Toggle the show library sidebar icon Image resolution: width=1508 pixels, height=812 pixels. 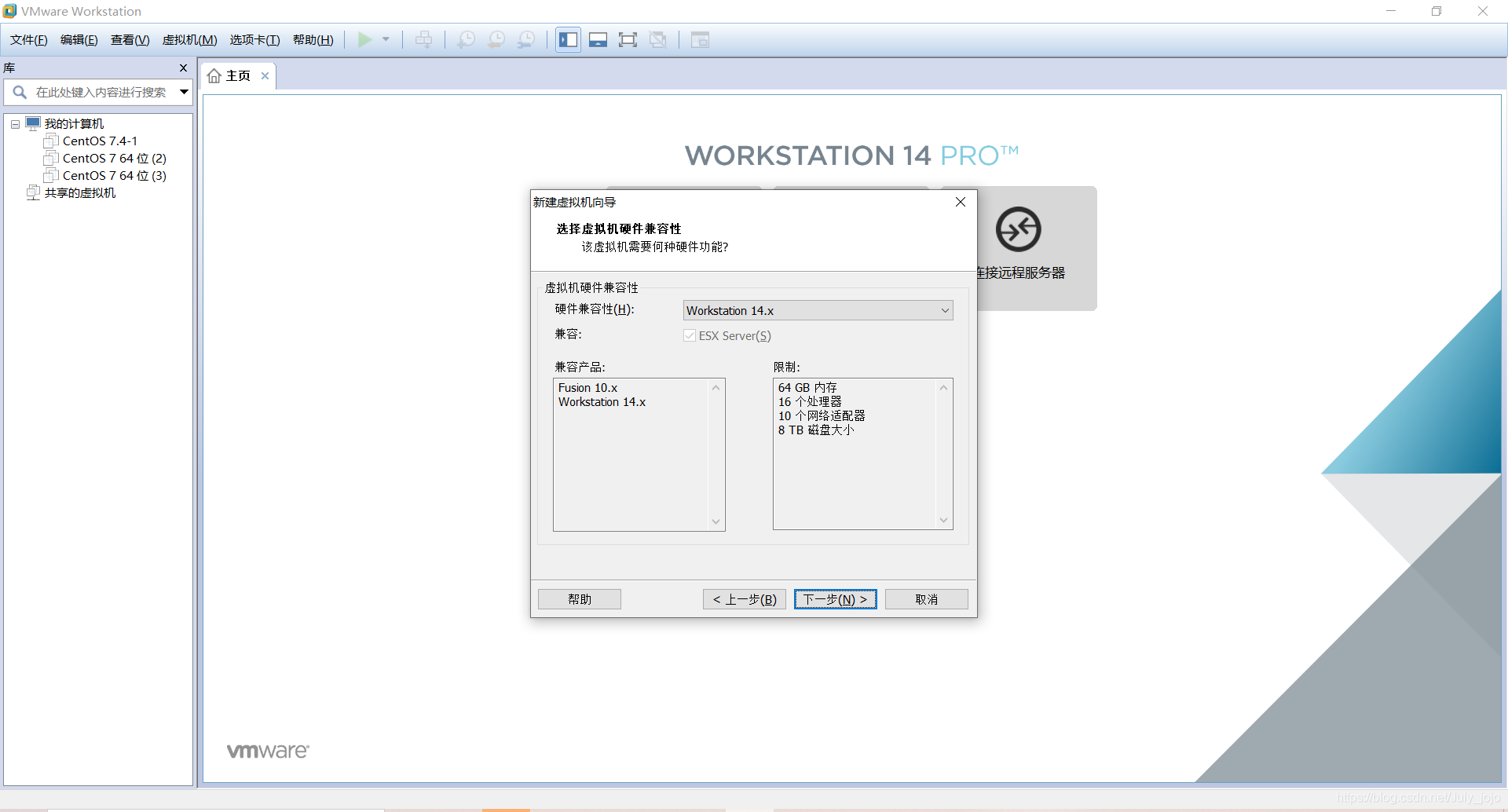pos(569,40)
